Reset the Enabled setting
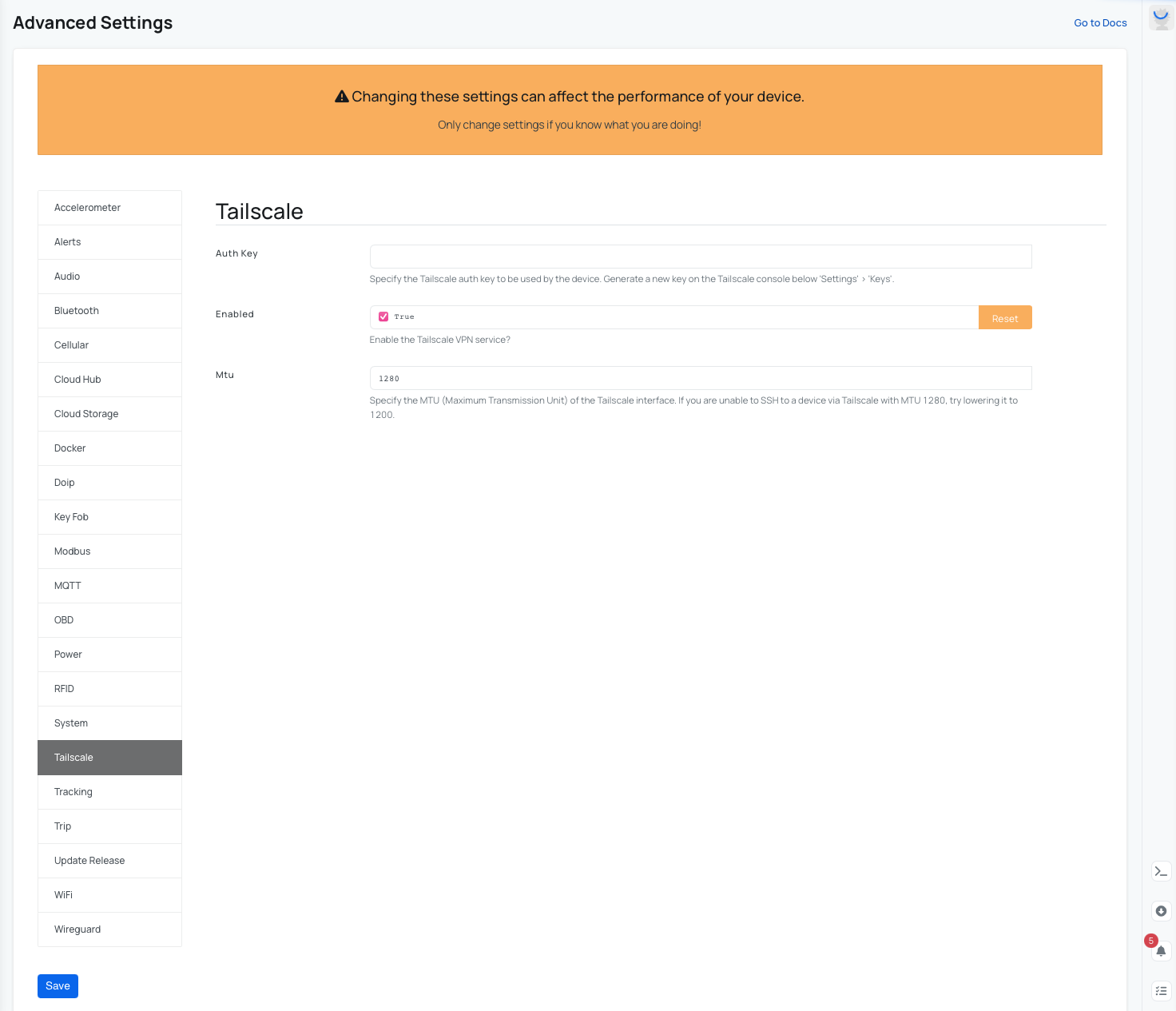The width and height of the screenshot is (1176, 1011). pyautogui.click(x=1005, y=317)
